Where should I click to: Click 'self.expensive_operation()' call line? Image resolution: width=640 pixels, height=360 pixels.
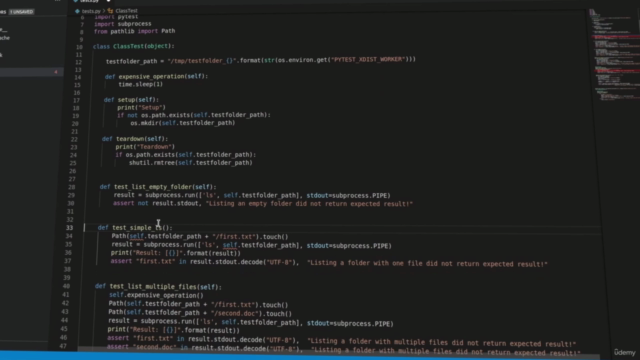[x=156, y=295]
